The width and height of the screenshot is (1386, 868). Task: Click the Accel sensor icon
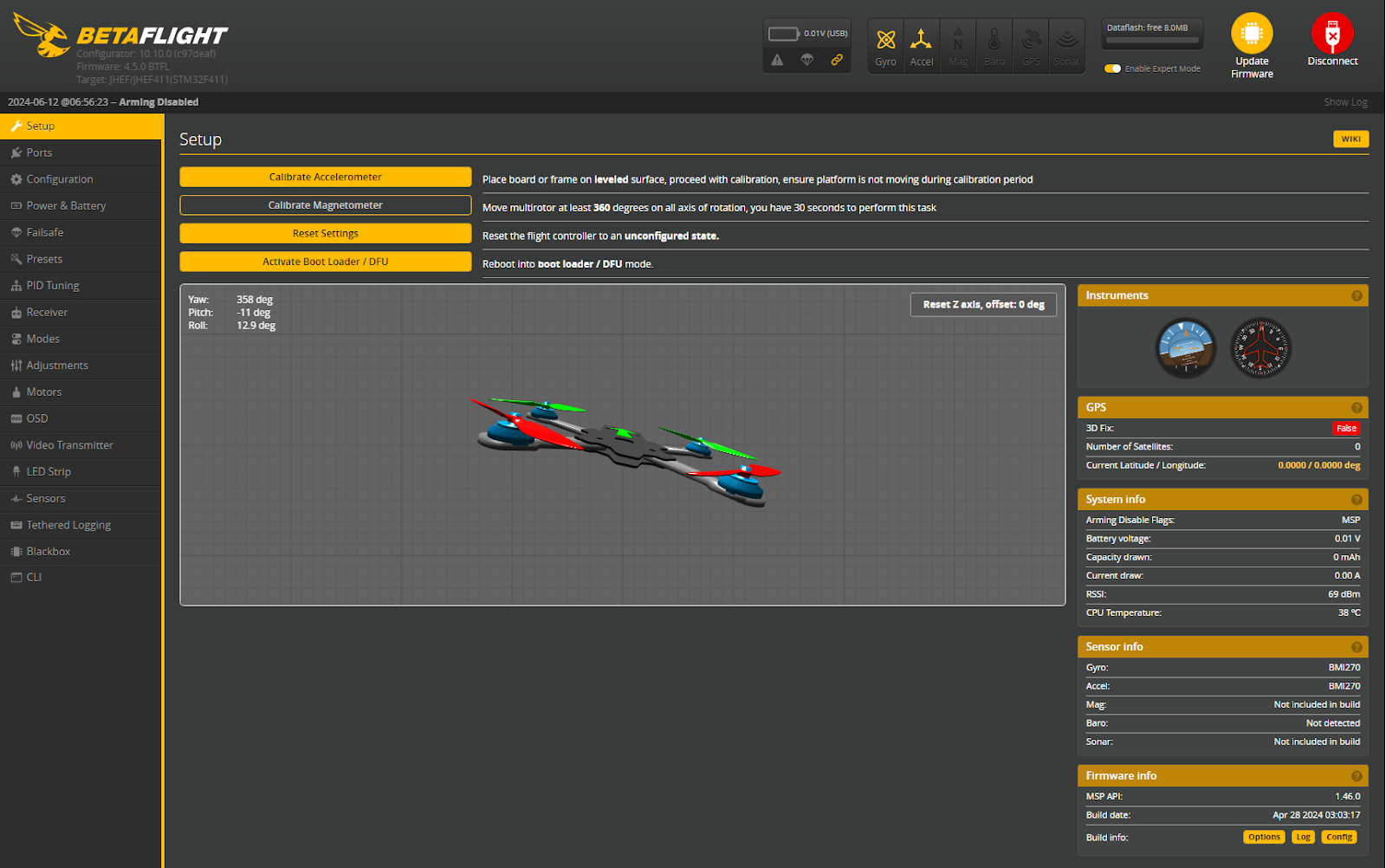point(921,40)
